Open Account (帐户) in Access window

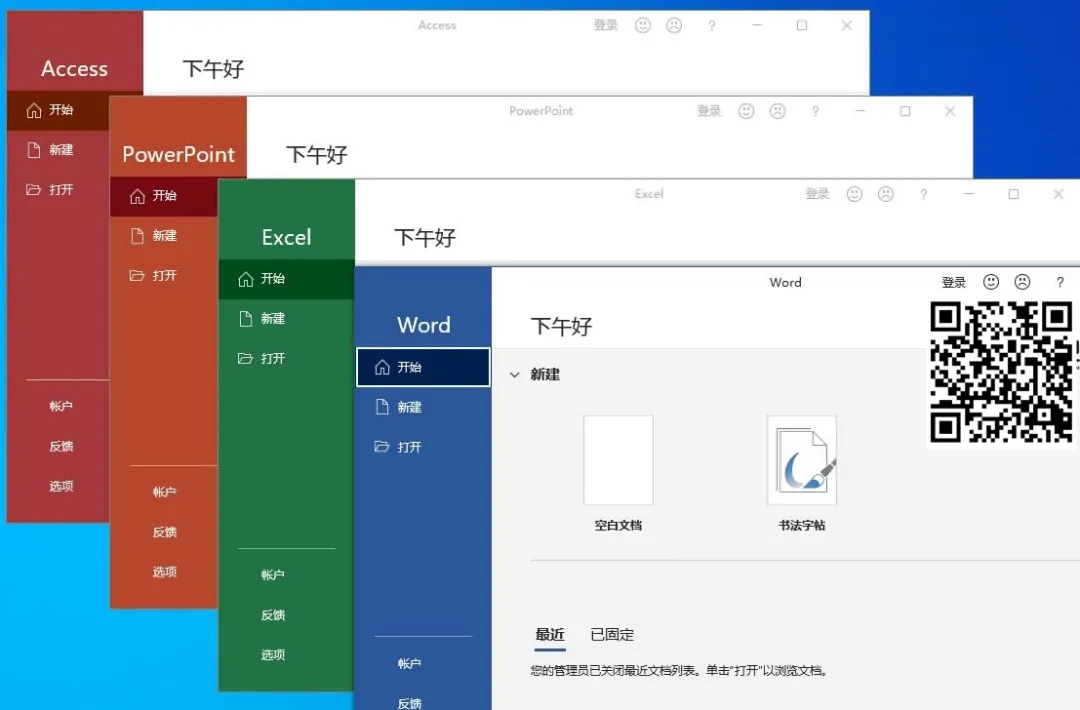click(x=61, y=406)
